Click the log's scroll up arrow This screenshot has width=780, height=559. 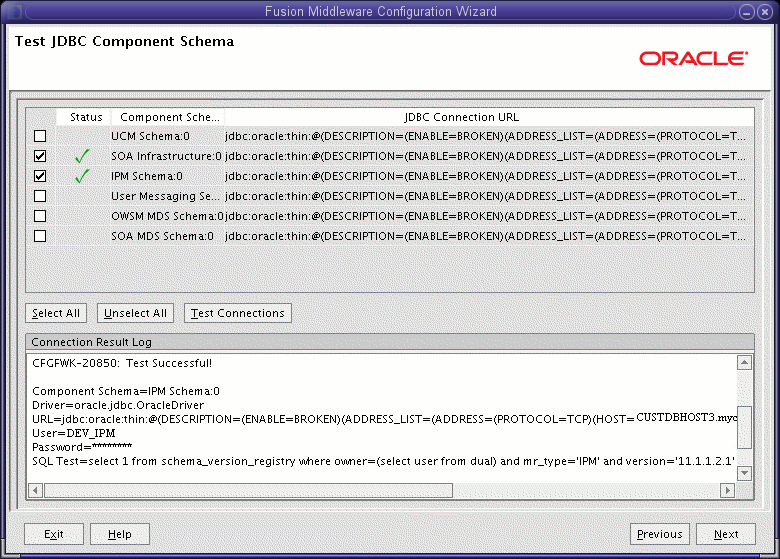click(x=744, y=363)
